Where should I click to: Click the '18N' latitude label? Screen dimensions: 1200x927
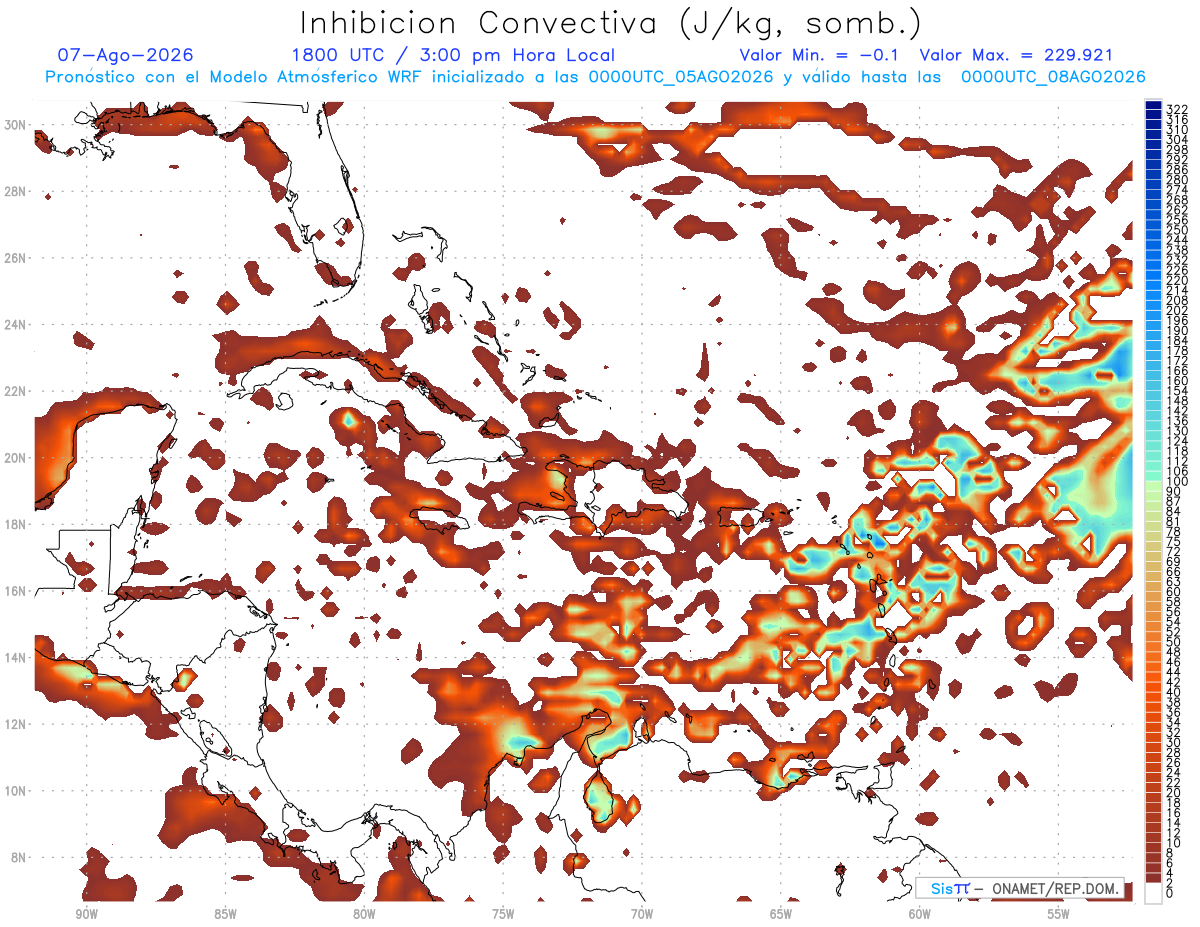pos(15,524)
